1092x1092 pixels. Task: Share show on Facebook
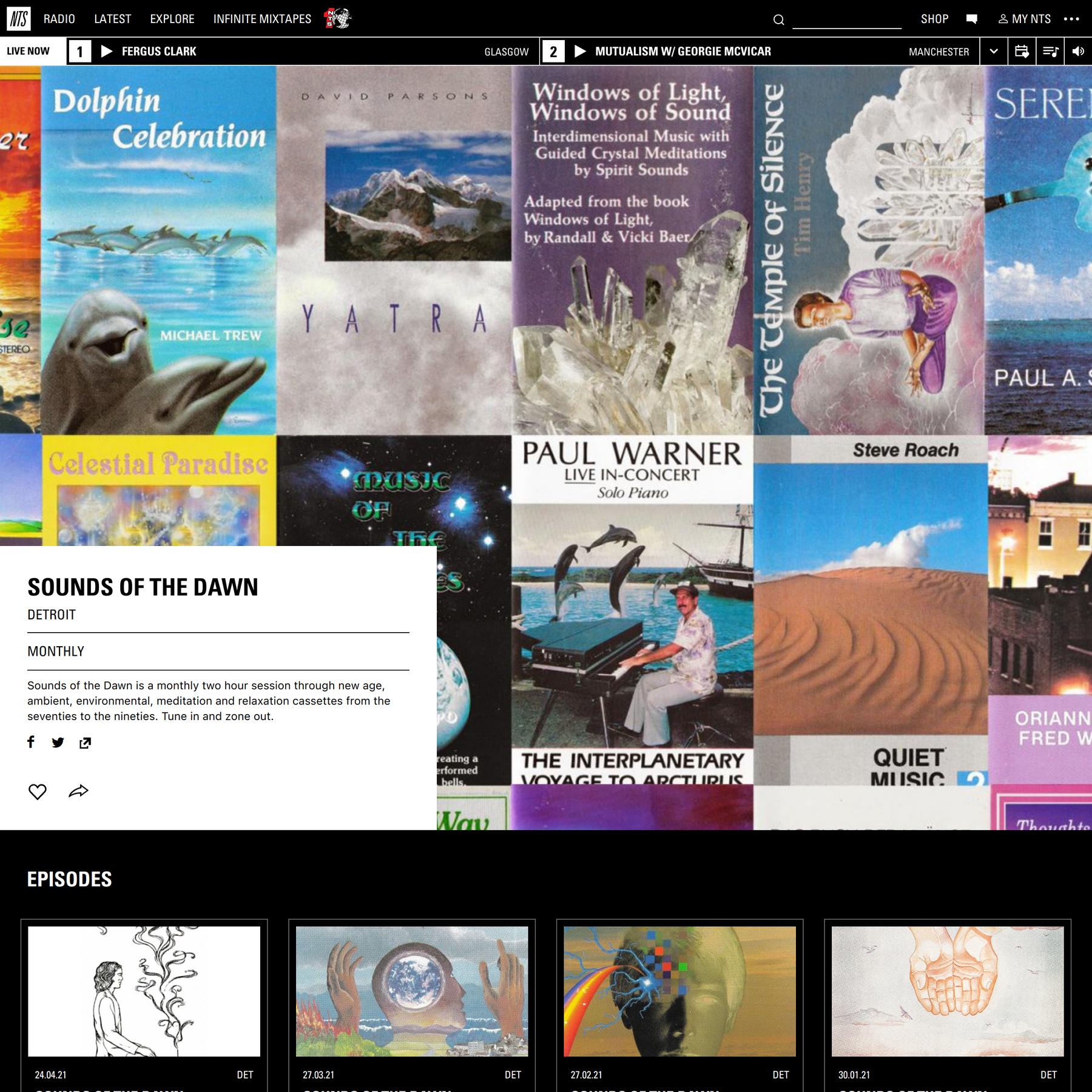(31, 742)
